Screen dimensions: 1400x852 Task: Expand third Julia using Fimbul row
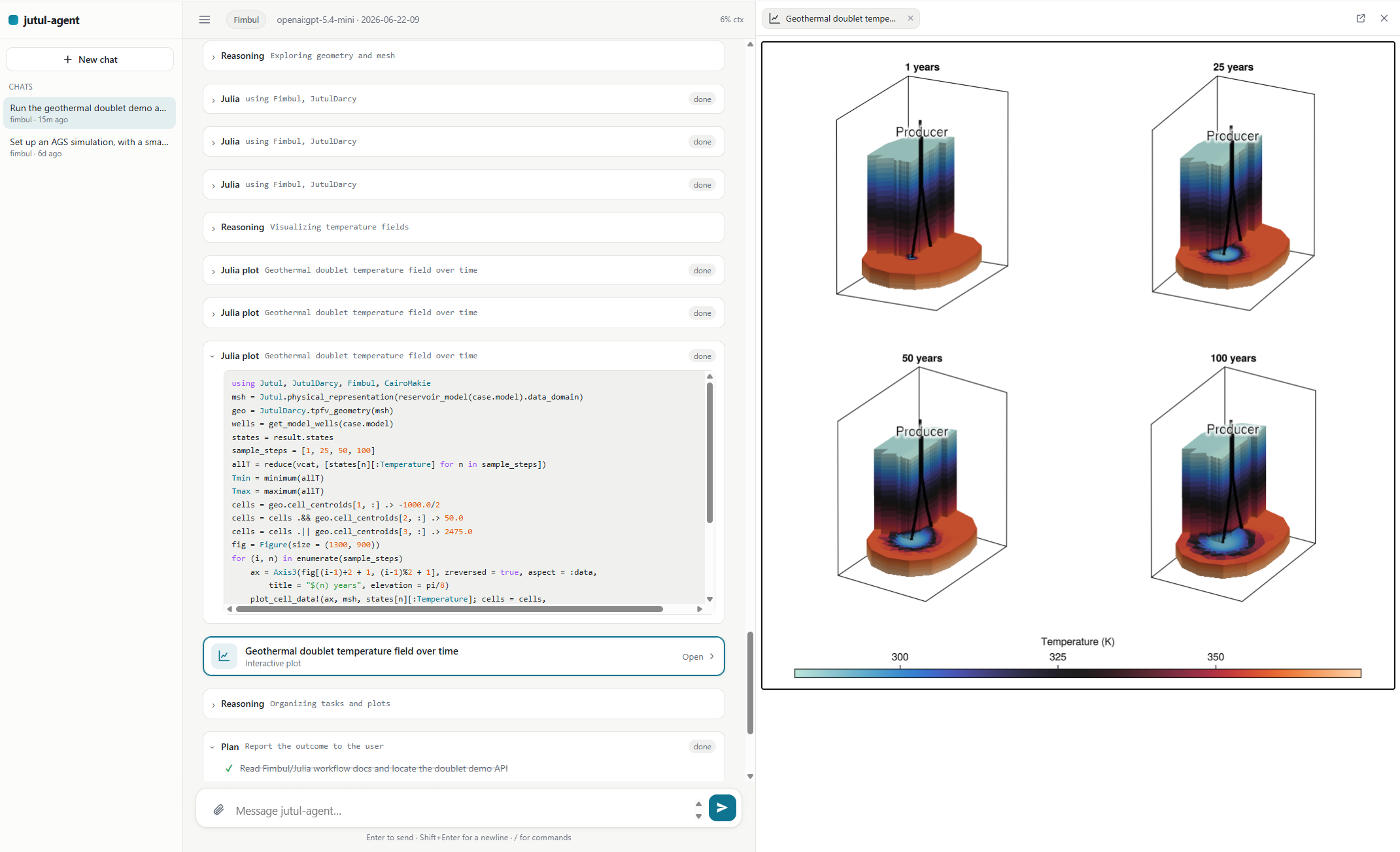click(x=464, y=185)
